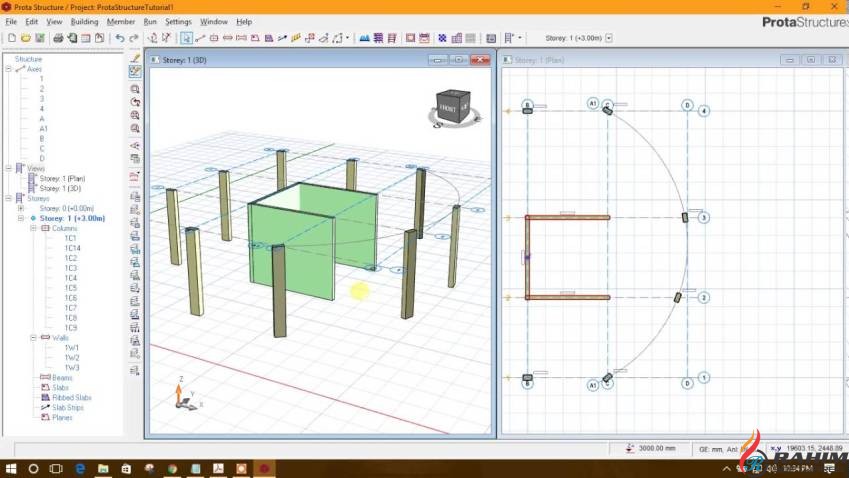Open the Storey: 1 (+3.00m) dropdown

(609, 38)
